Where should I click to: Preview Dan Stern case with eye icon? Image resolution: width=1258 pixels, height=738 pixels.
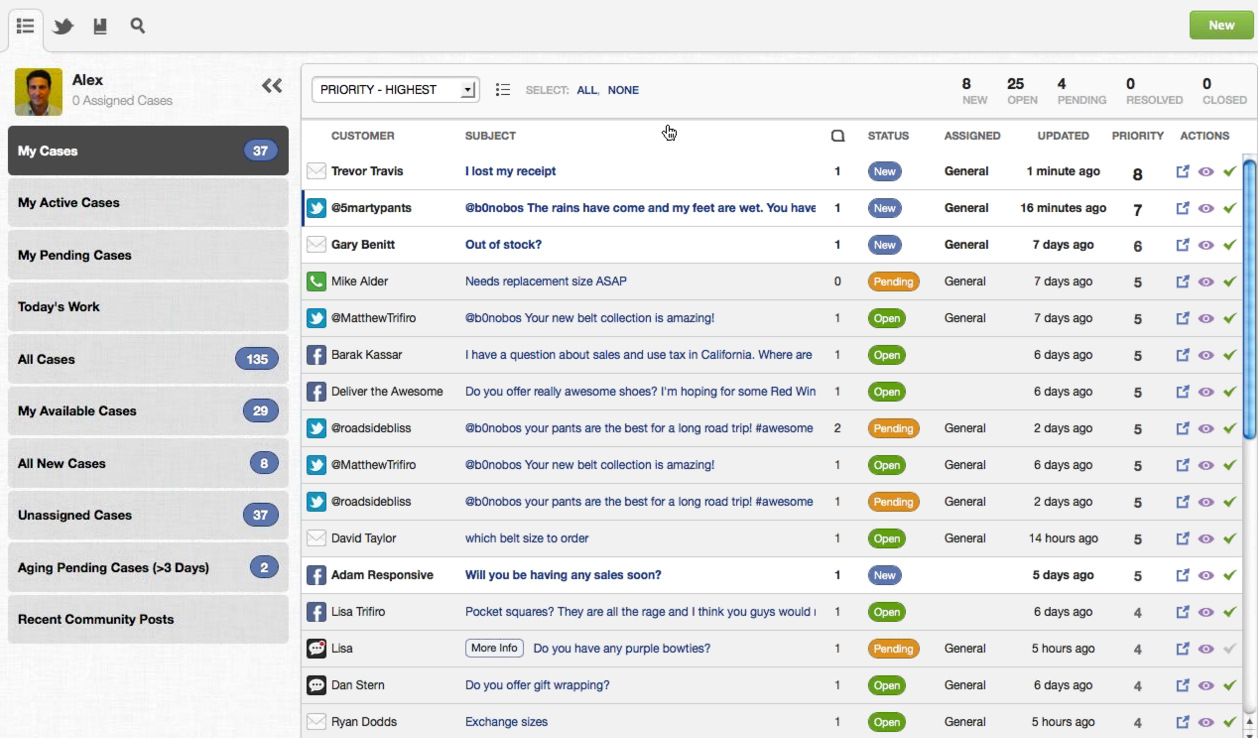click(x=1206, y=686)
